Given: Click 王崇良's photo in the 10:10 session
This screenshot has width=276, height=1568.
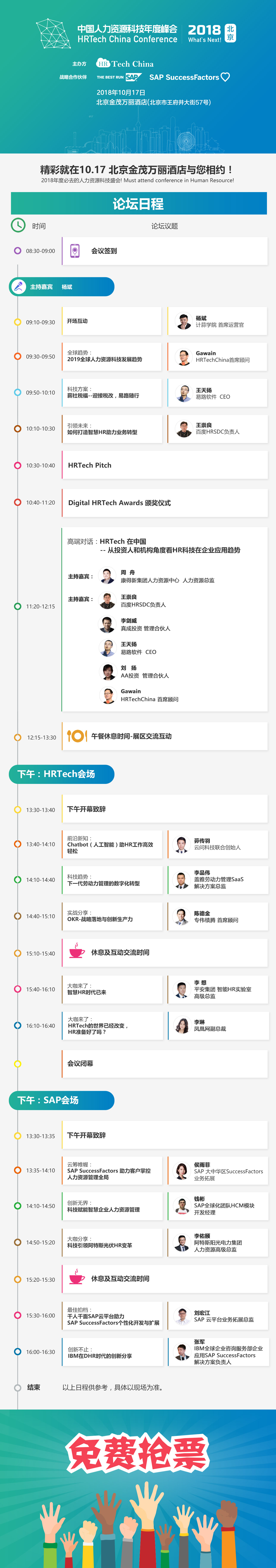Looking at the screenshot, I should click(183, 429).
